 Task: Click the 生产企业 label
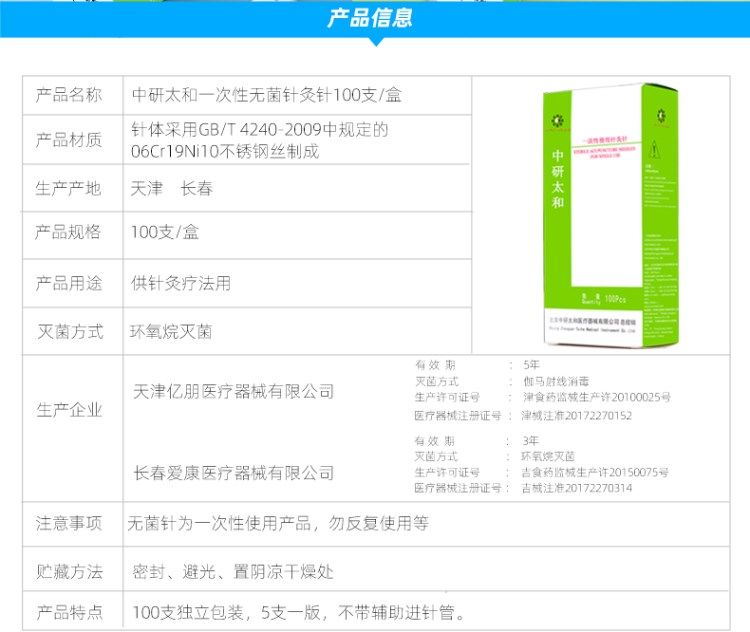pyautogui.click(x=69, y=410)
